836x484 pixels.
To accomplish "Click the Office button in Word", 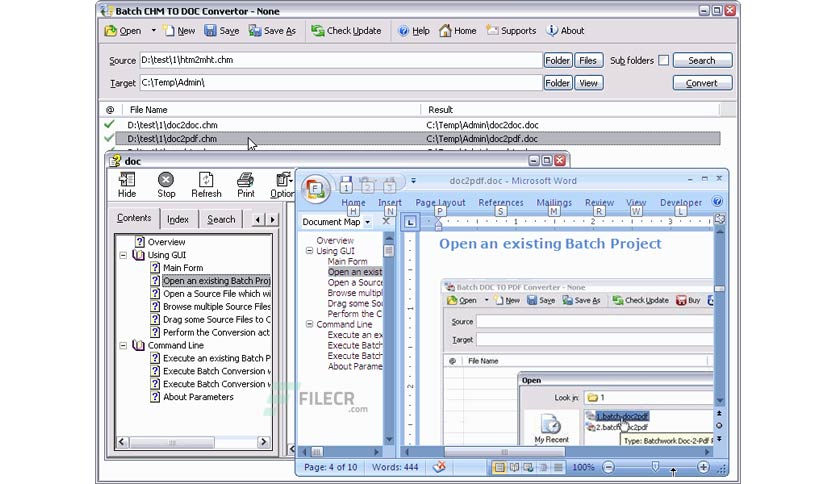I will 315,189.
